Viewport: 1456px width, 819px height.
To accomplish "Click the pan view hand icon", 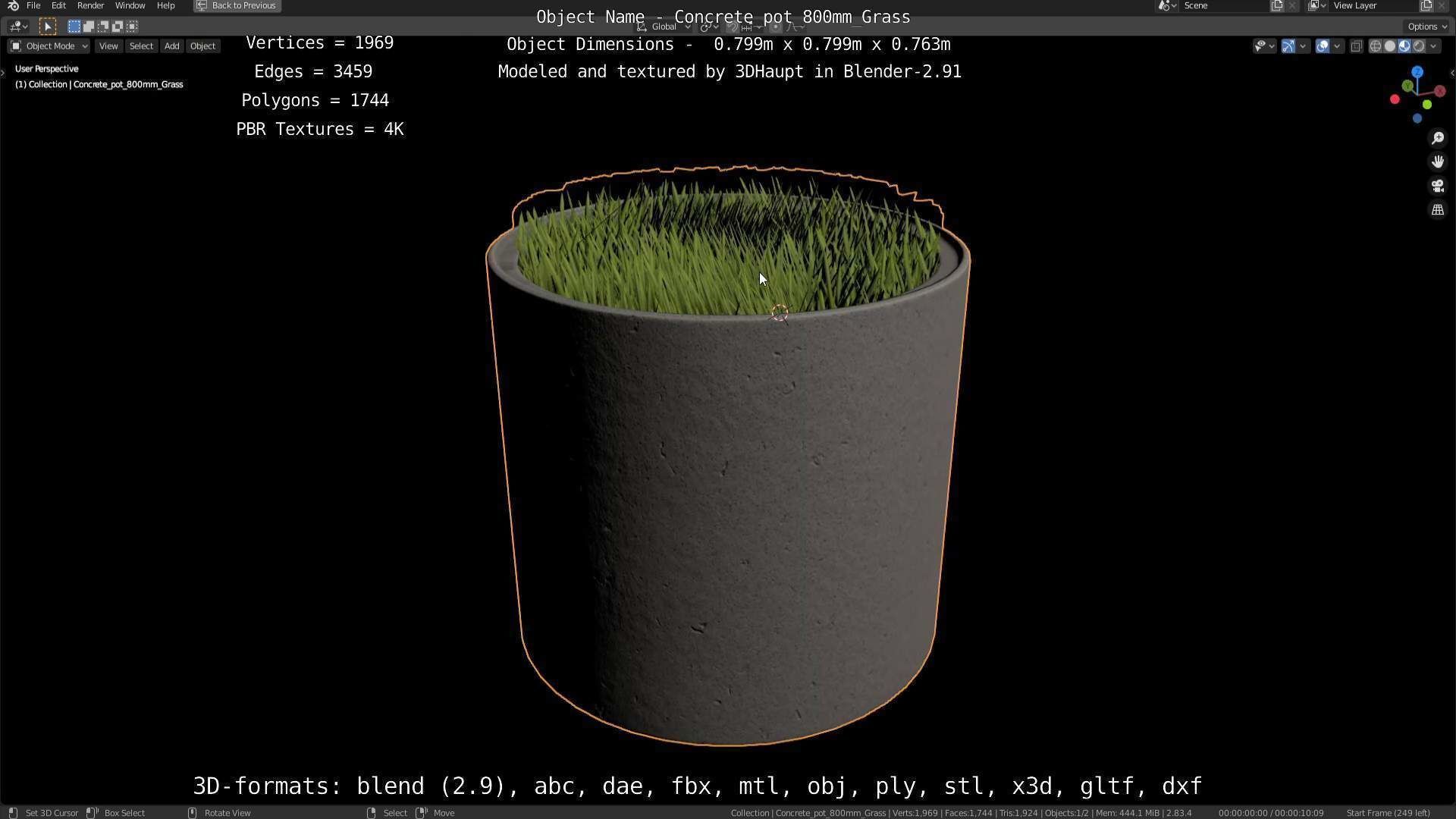I will pos(1437,162).
